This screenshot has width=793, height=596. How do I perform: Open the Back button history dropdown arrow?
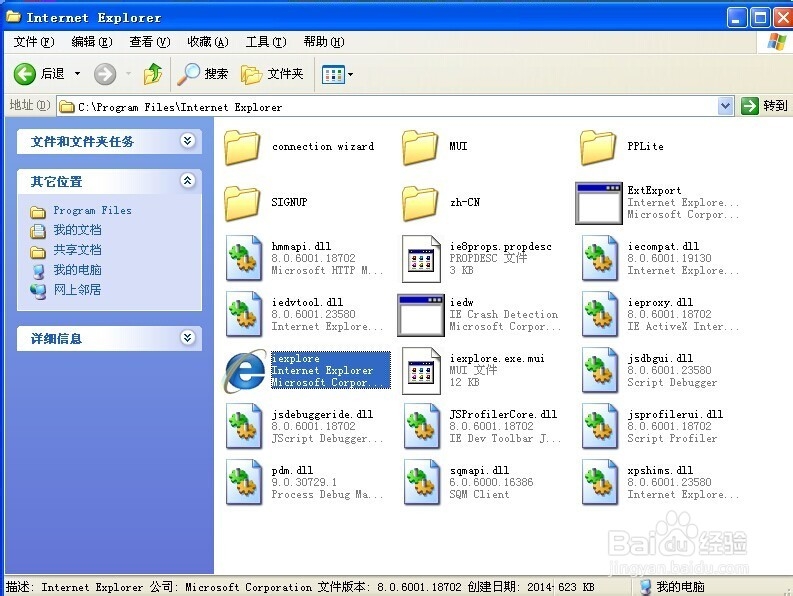77,74
